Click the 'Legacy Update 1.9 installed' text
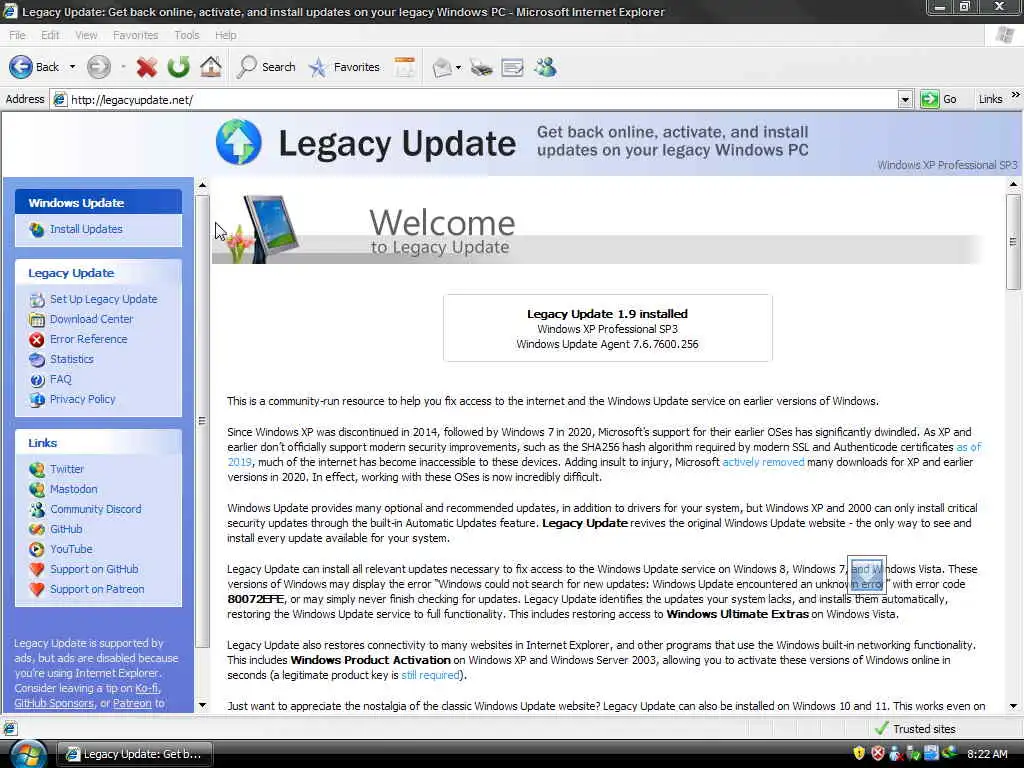The height and width of the screenshot is (768, 1024). 607,314
